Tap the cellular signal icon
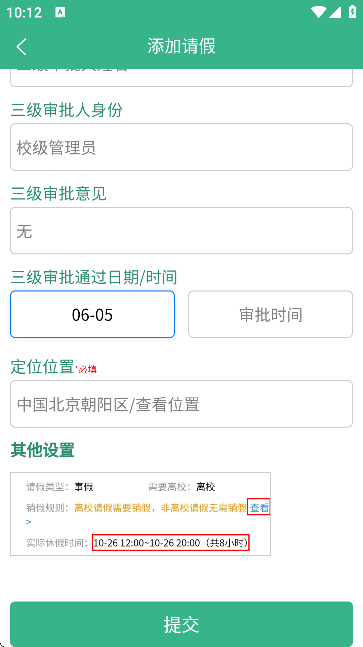 335,12
